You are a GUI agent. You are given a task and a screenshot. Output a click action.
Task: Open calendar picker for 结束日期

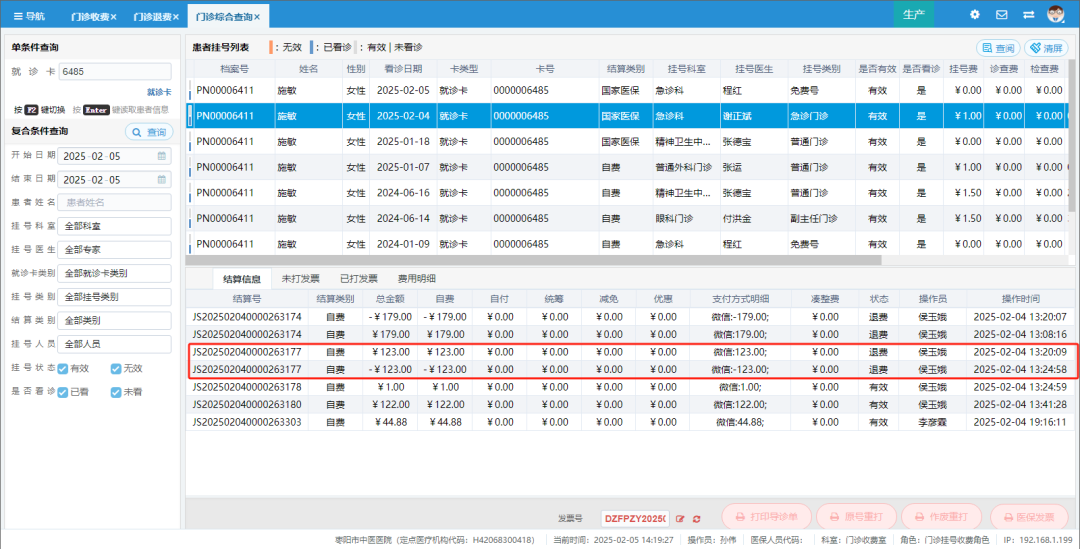coord(162,180)
